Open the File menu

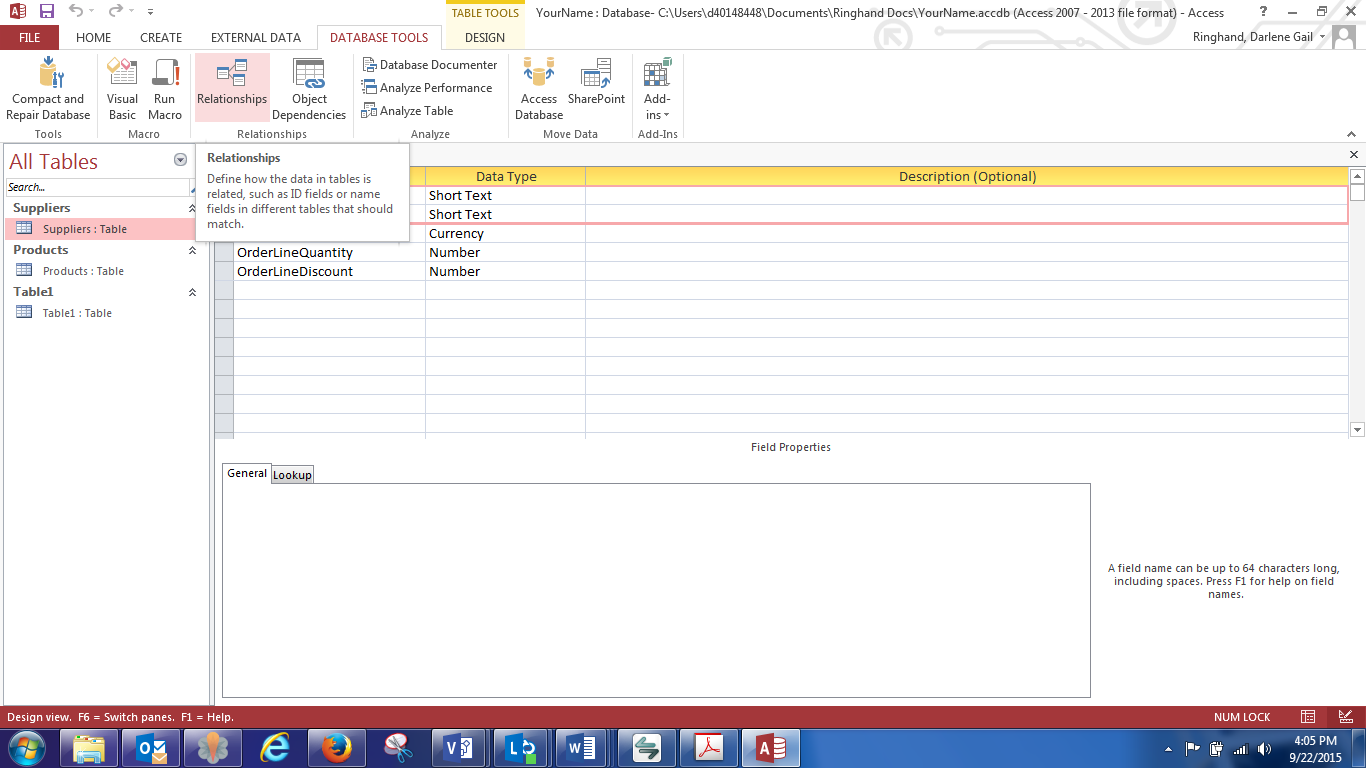[29, 38]
